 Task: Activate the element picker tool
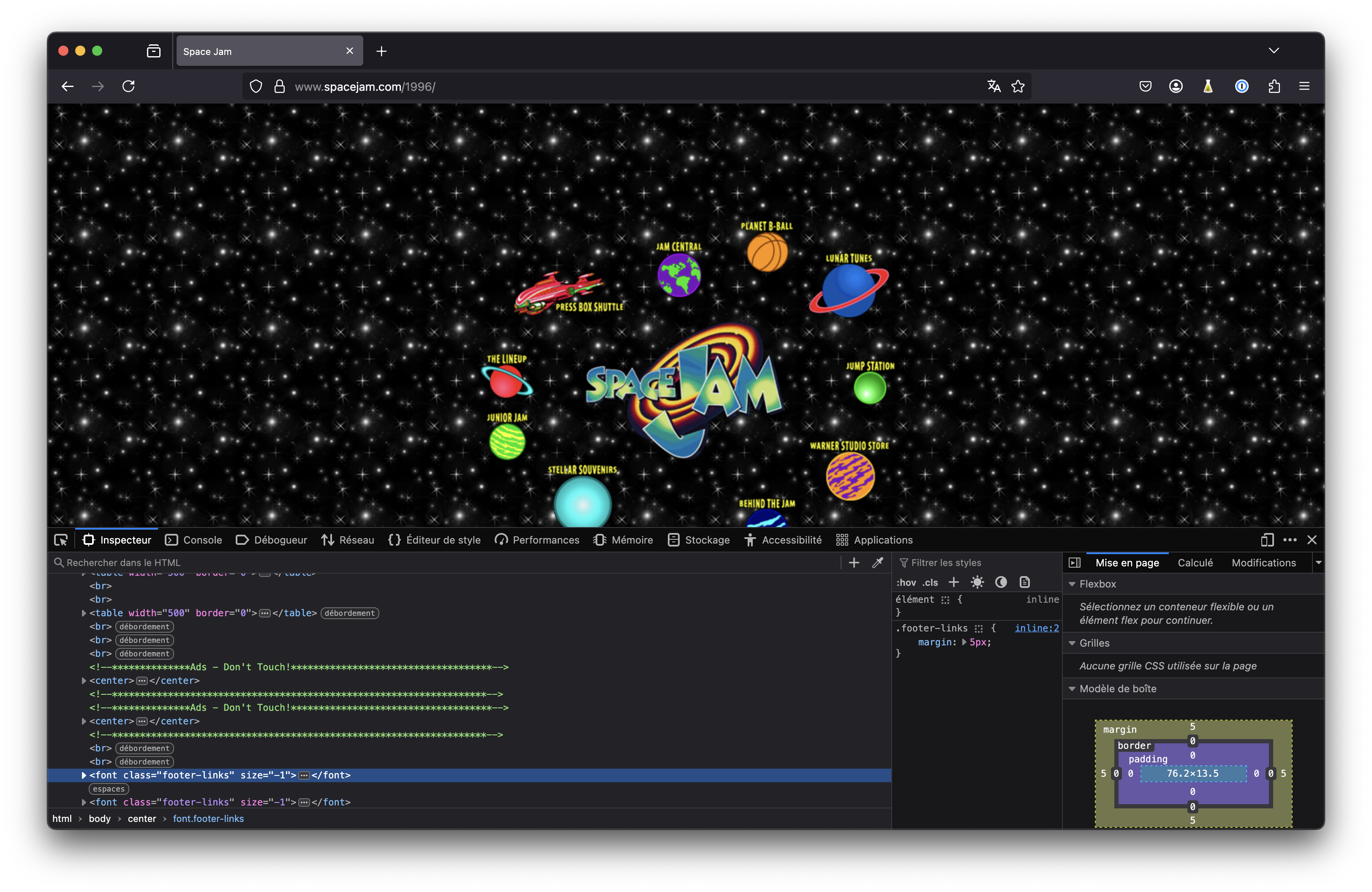point(60,540)
